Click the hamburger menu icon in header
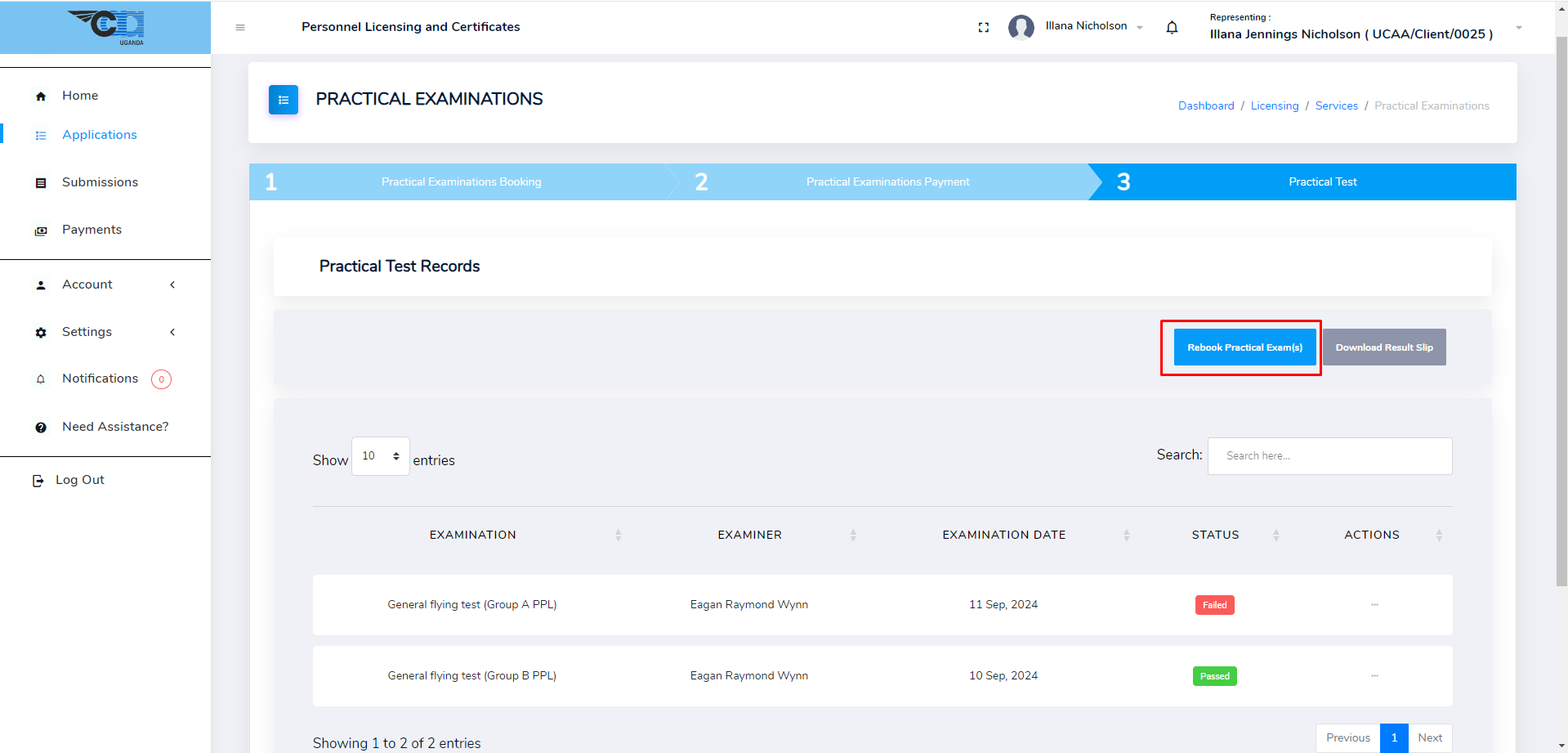Screen dimensions: 1568x753 [x=240, y=27]
